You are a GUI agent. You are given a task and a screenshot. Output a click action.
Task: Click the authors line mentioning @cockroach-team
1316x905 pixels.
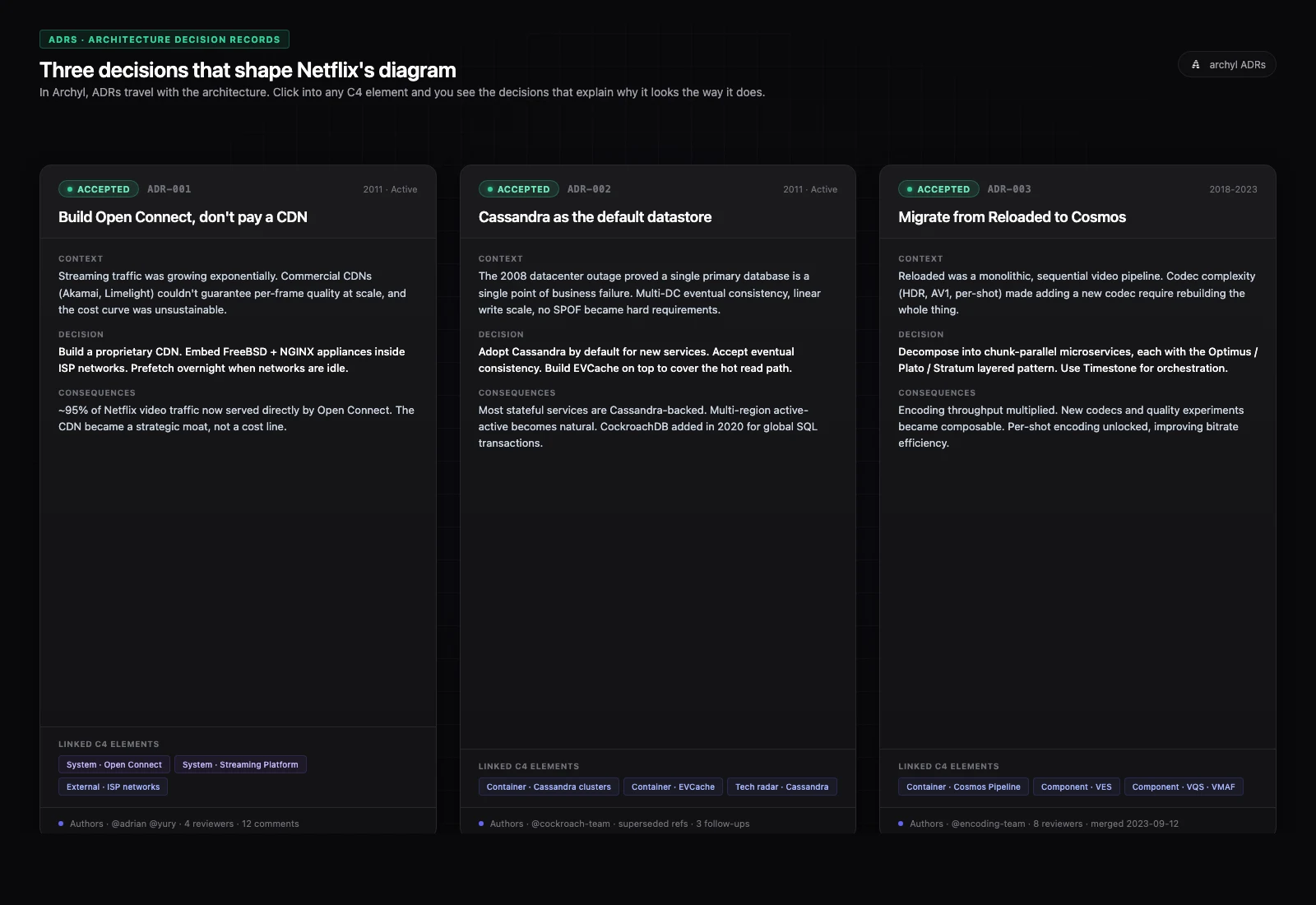pos(619,824)
